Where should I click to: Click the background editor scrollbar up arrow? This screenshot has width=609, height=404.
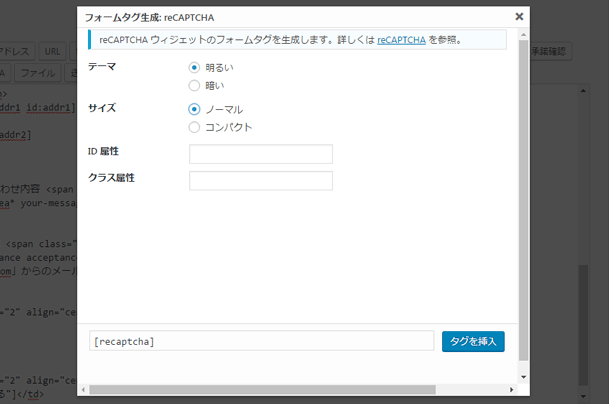click(x=583, y=91)
